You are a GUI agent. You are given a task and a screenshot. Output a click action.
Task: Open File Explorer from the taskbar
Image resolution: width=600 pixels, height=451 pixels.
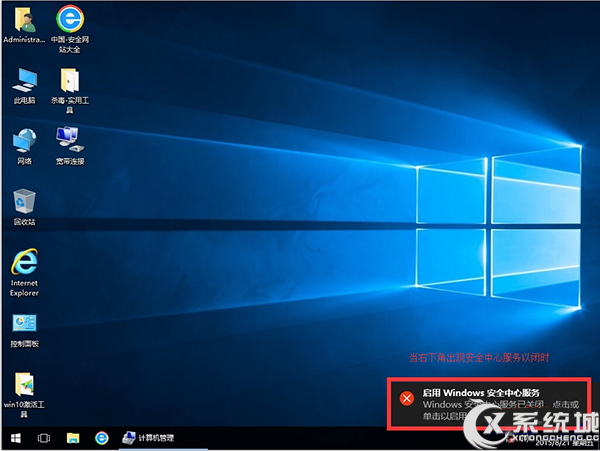click(73, 438)
